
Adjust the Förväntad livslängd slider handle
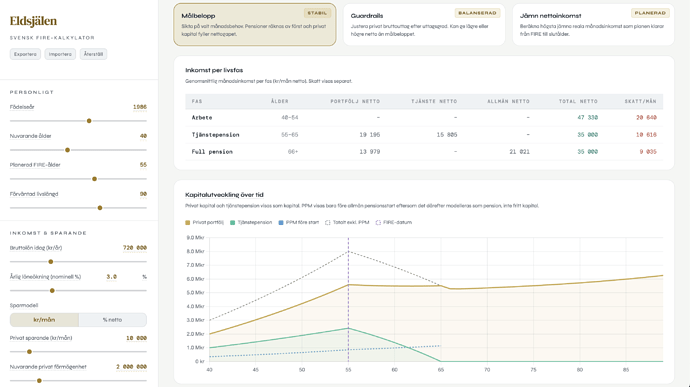100,208
